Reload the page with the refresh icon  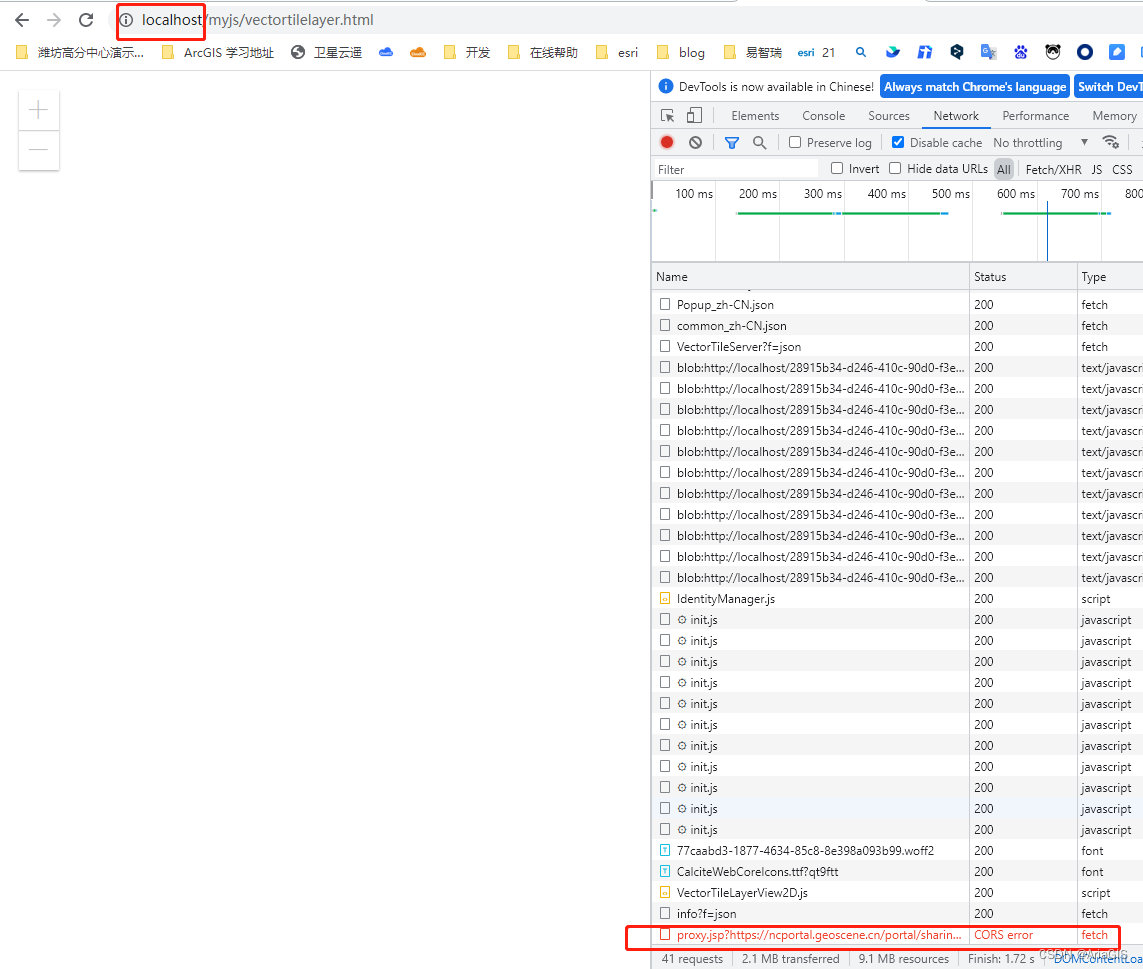86,20
